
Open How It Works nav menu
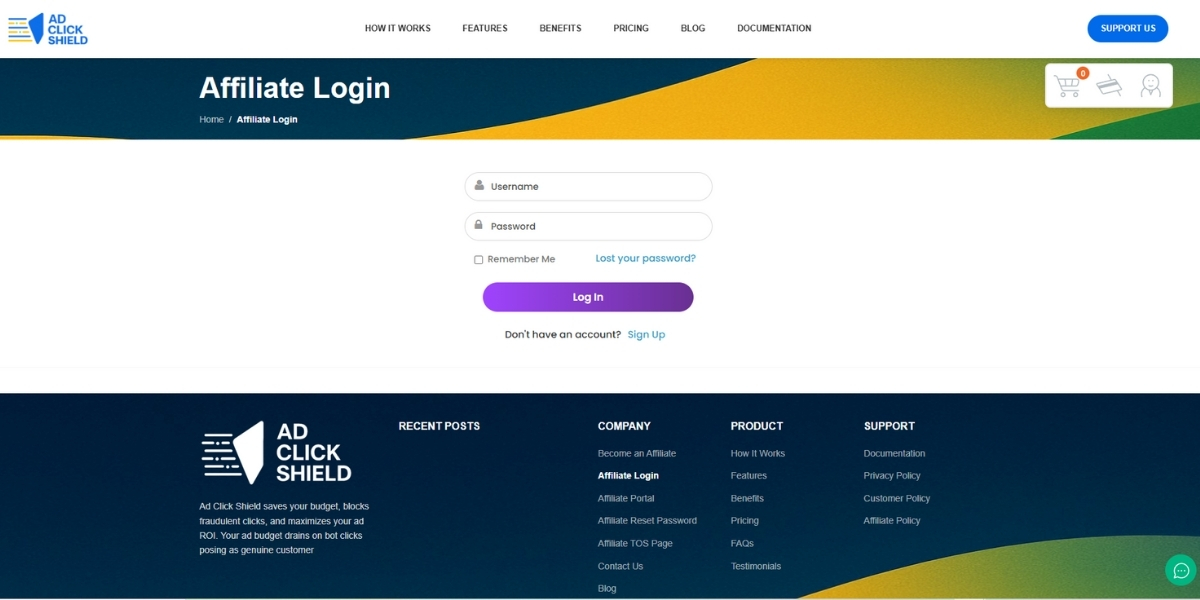pyautogui.click(x=397, y=28)
